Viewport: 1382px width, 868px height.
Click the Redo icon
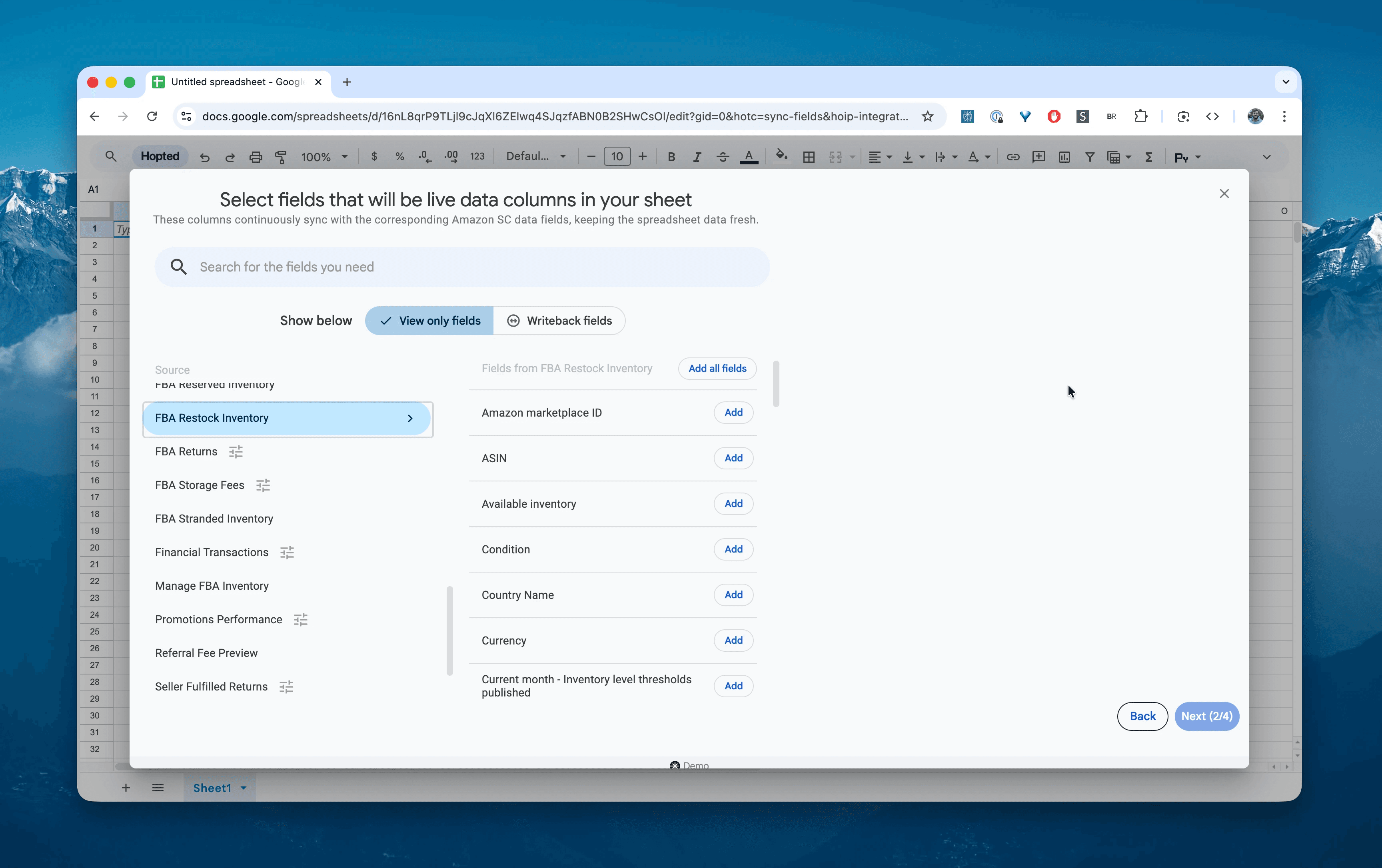click(230, 157)
